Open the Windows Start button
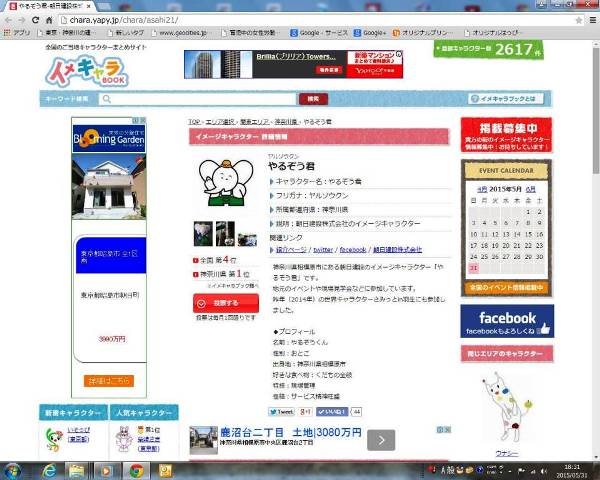The height and width of the screenshot is (480, 600). [x=11, y=471]
